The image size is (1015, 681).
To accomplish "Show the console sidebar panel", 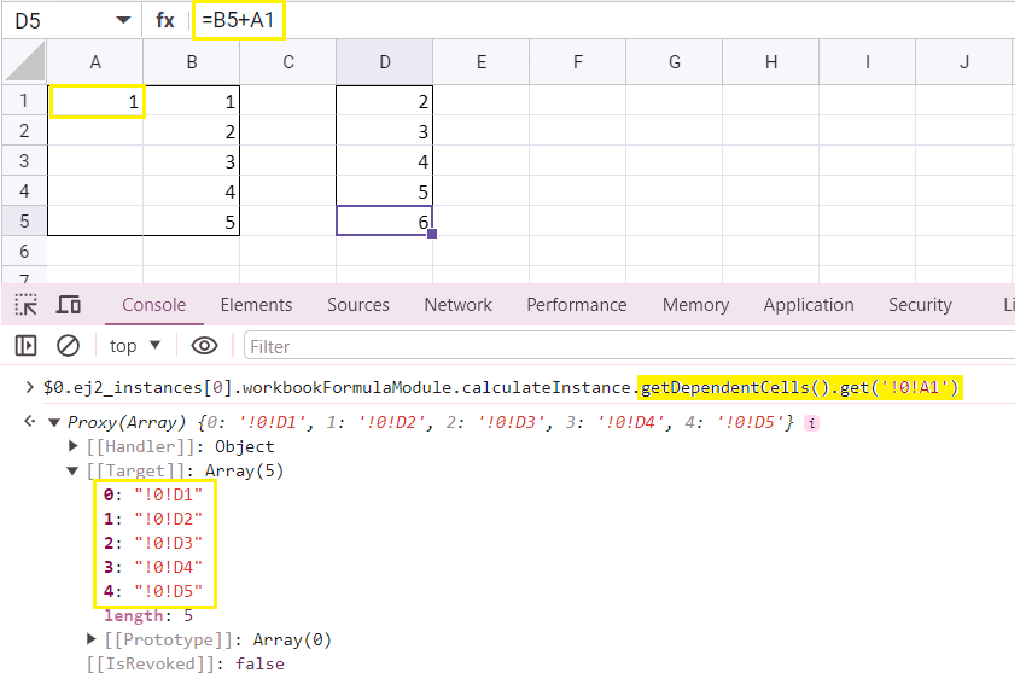I will coord(26,346).
